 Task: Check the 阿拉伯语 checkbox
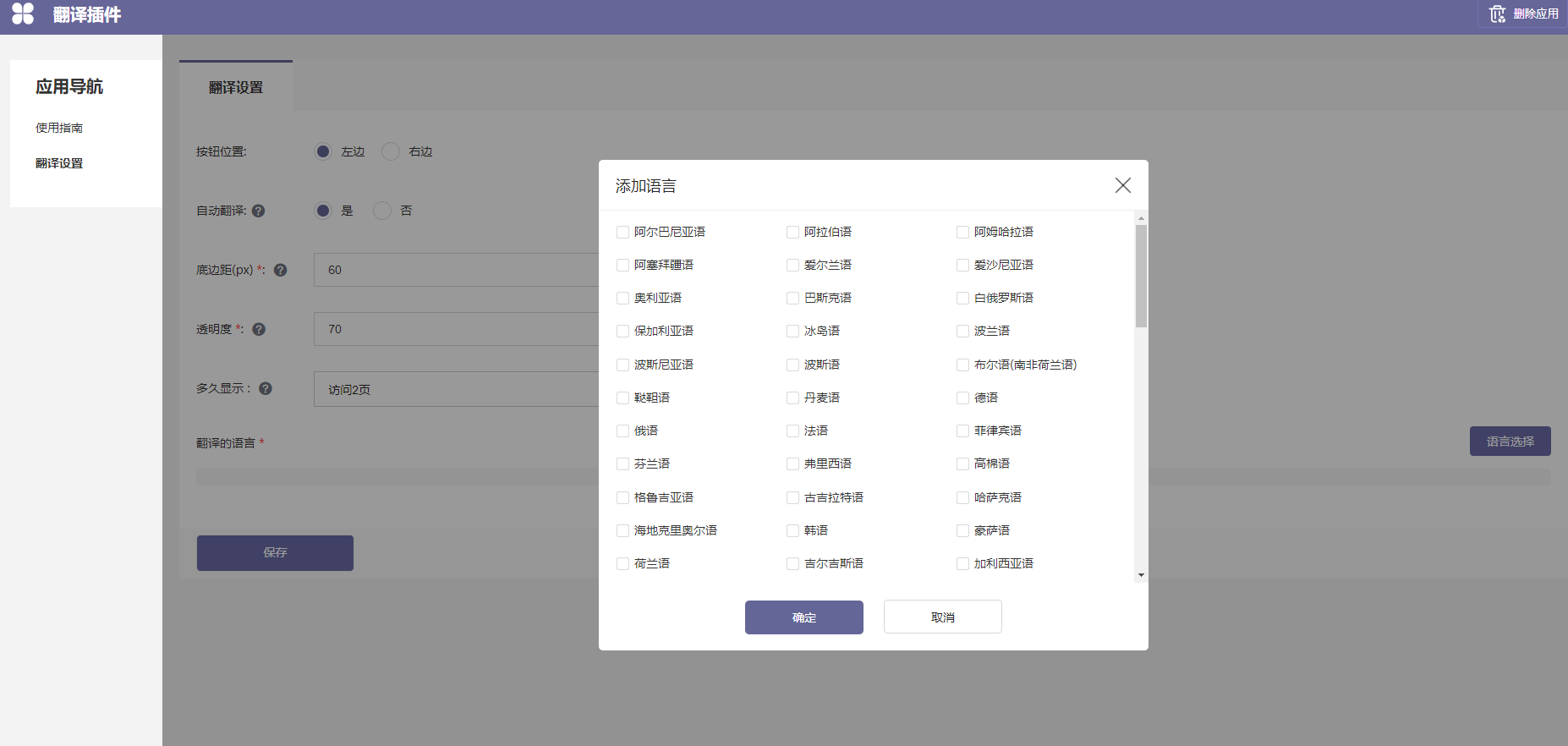click(792, 232)
